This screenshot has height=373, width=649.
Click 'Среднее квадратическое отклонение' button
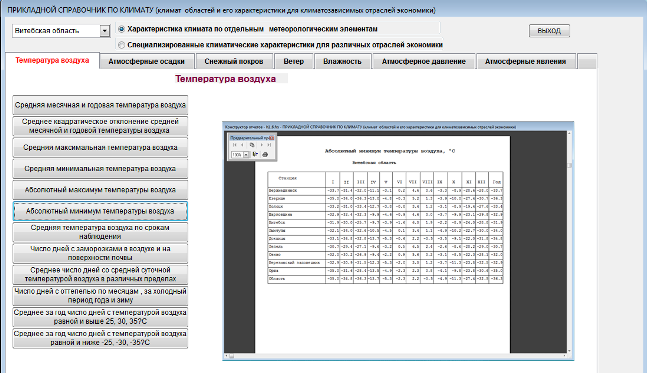[x=100, y=126]
